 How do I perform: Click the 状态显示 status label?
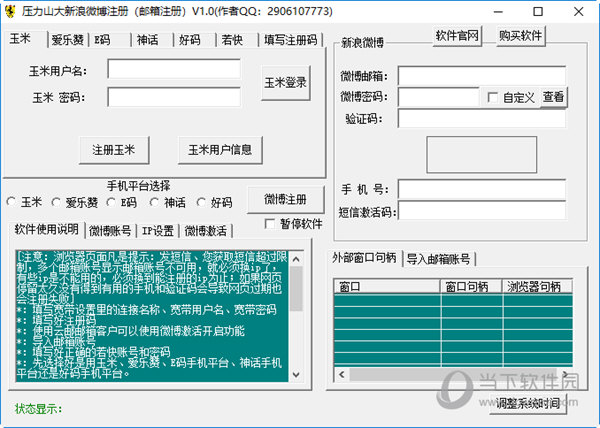point(38,408)
